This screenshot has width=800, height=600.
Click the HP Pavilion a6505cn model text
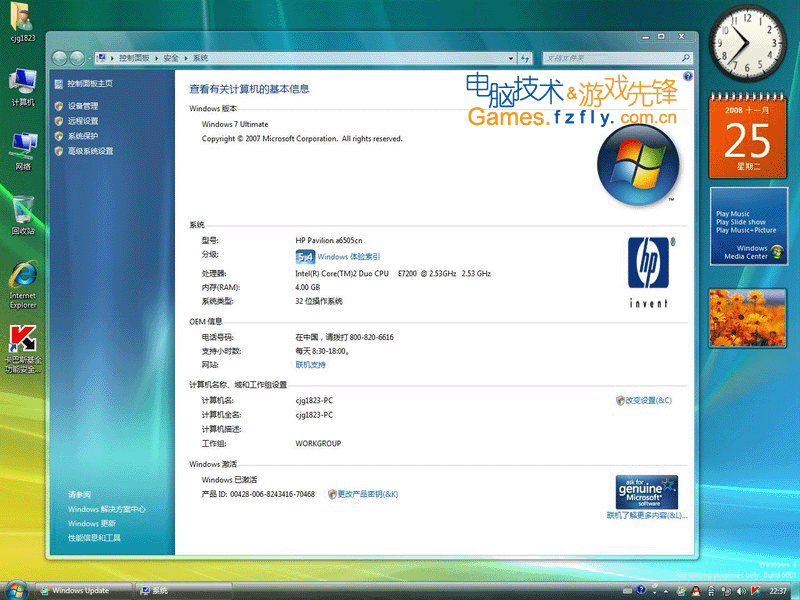click(x=329, y=240)
